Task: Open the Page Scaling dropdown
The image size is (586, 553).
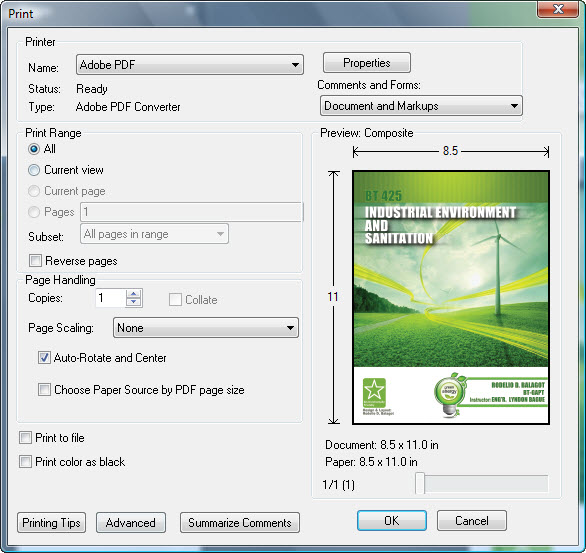Action: click(x=206, y=328)
